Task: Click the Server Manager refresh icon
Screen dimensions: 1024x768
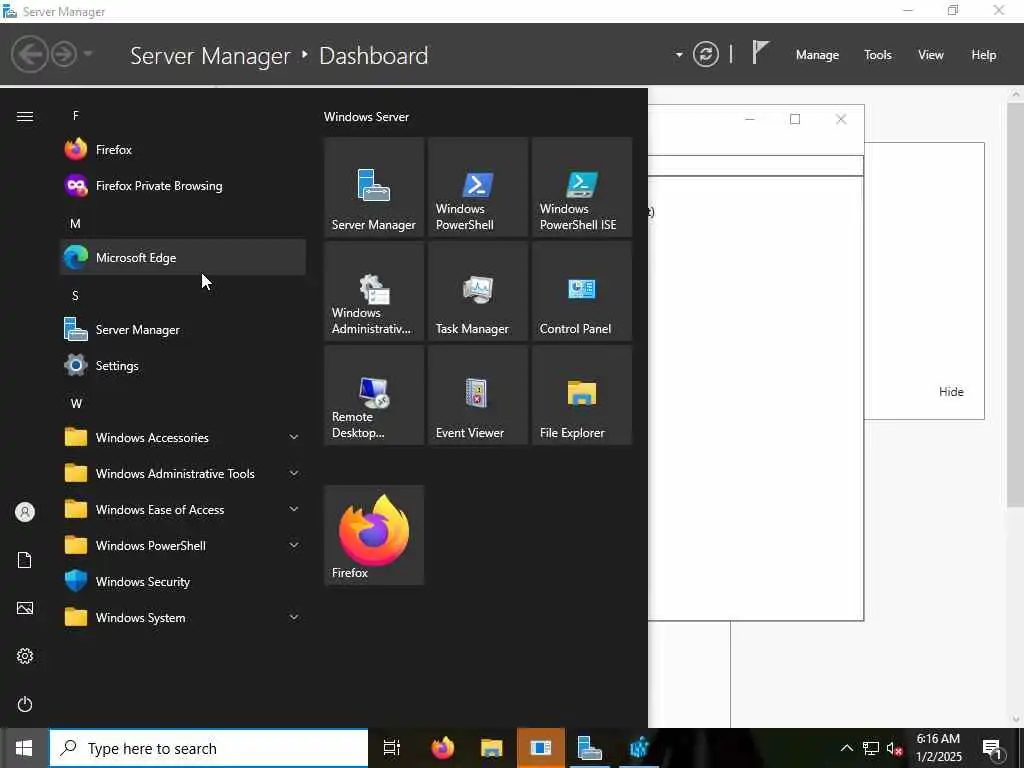Action: (706, 54)
